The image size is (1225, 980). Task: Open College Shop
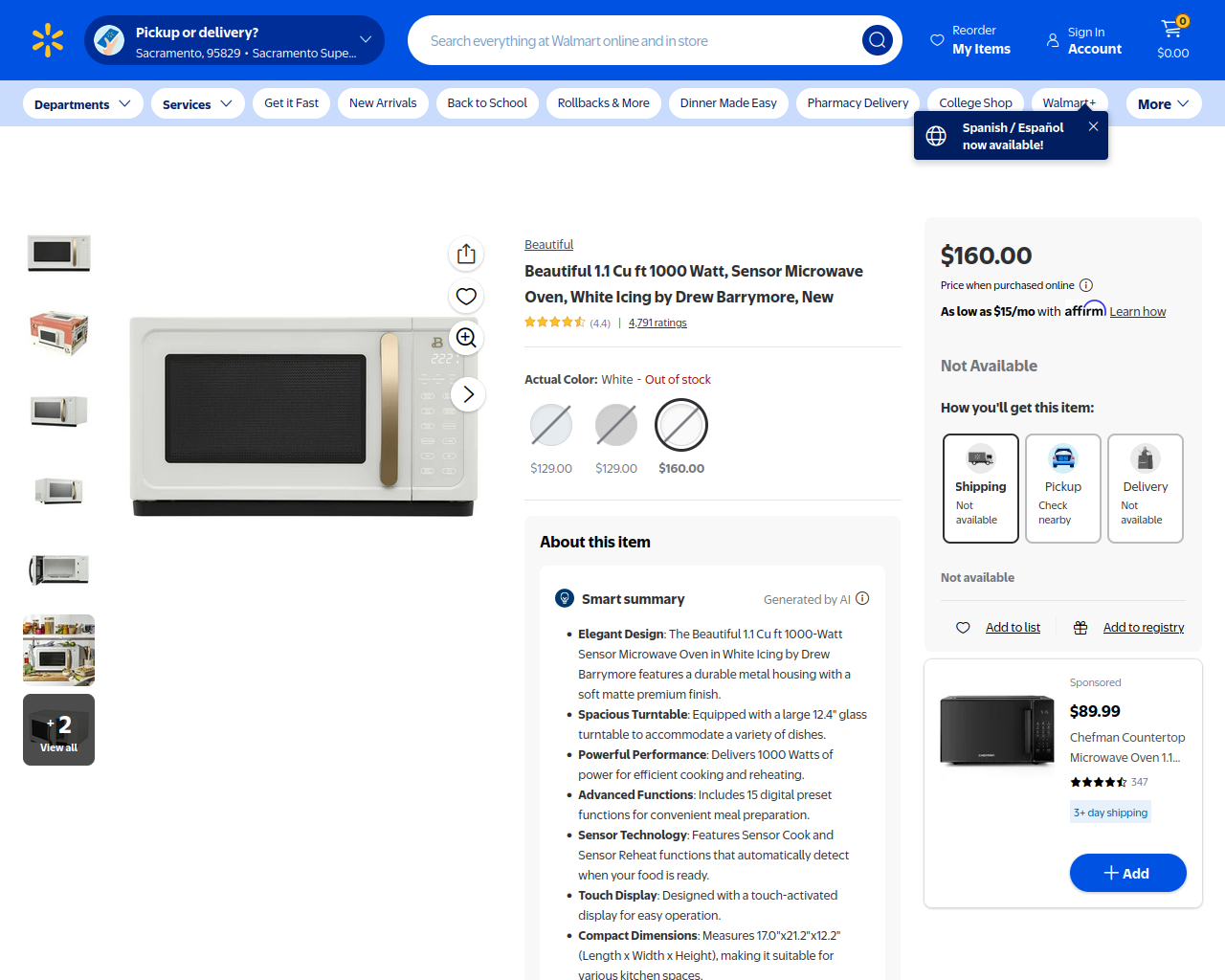(976, 103)
